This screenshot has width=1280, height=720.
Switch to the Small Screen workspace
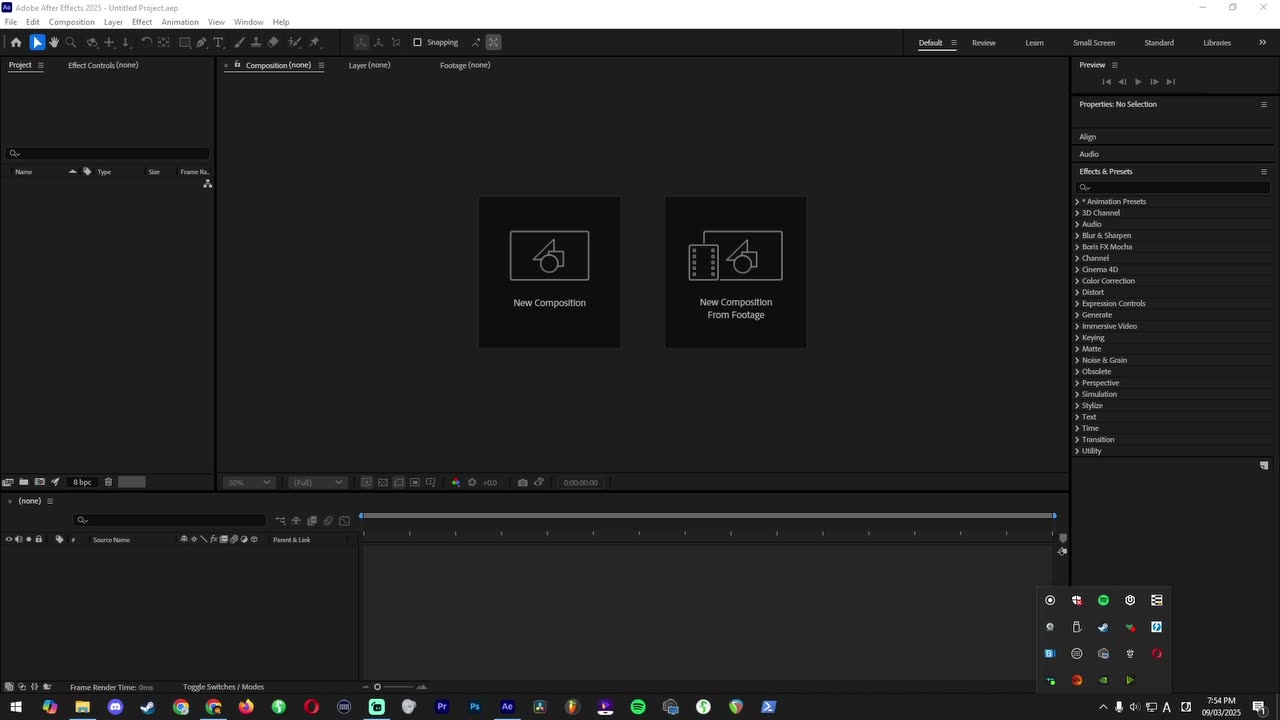coord(1094,43)
